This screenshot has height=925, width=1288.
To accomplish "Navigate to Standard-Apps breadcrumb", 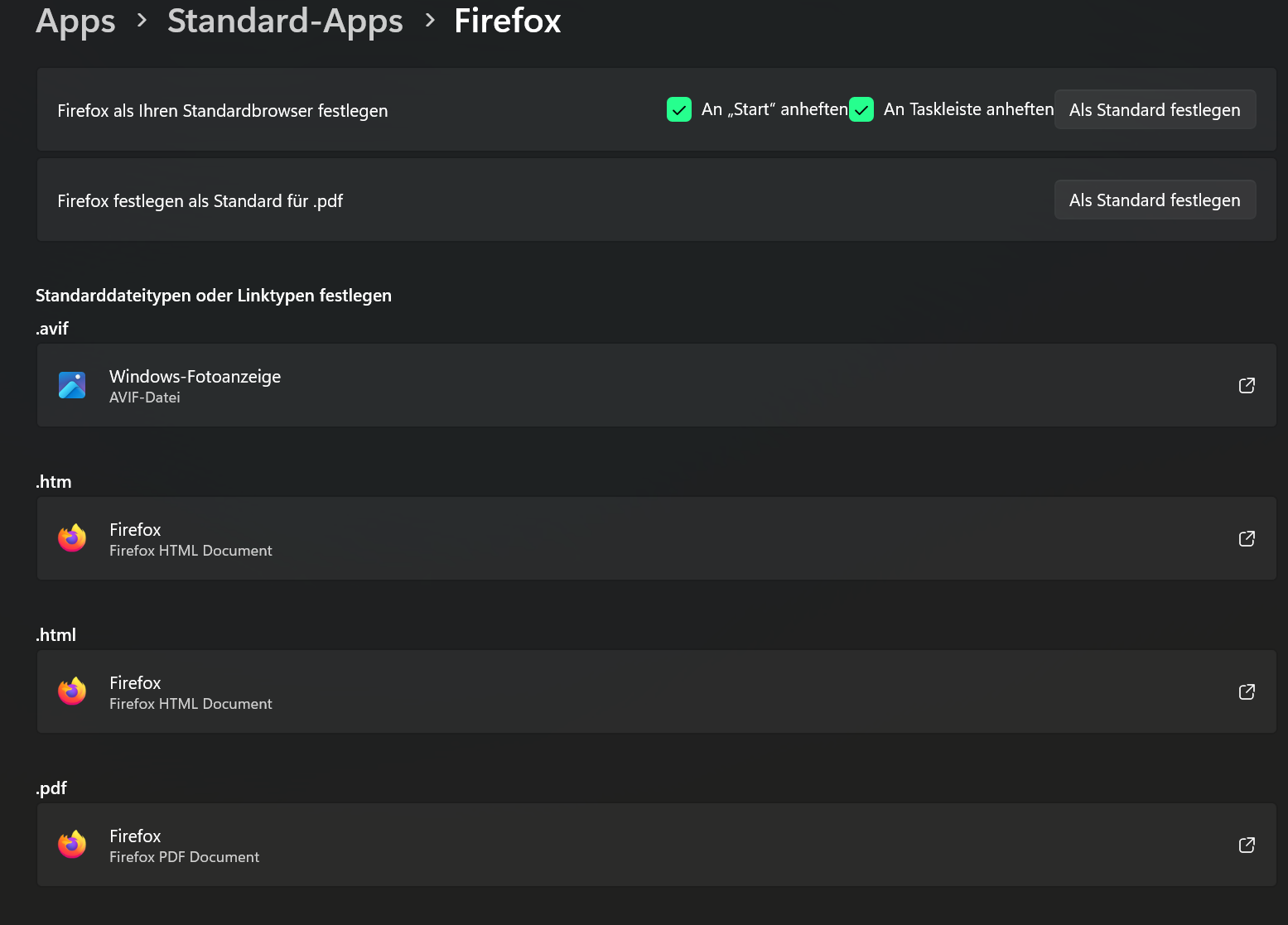I will point(285,21).
